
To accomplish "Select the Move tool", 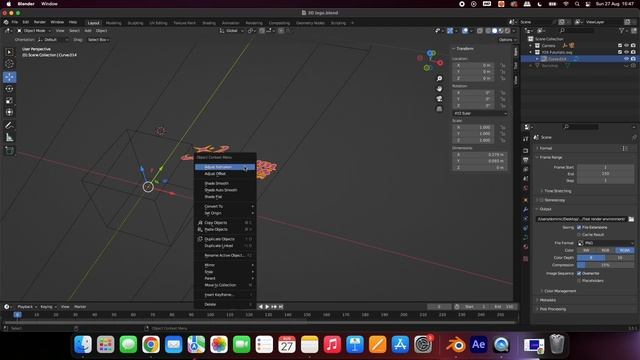I will (9, 77).
